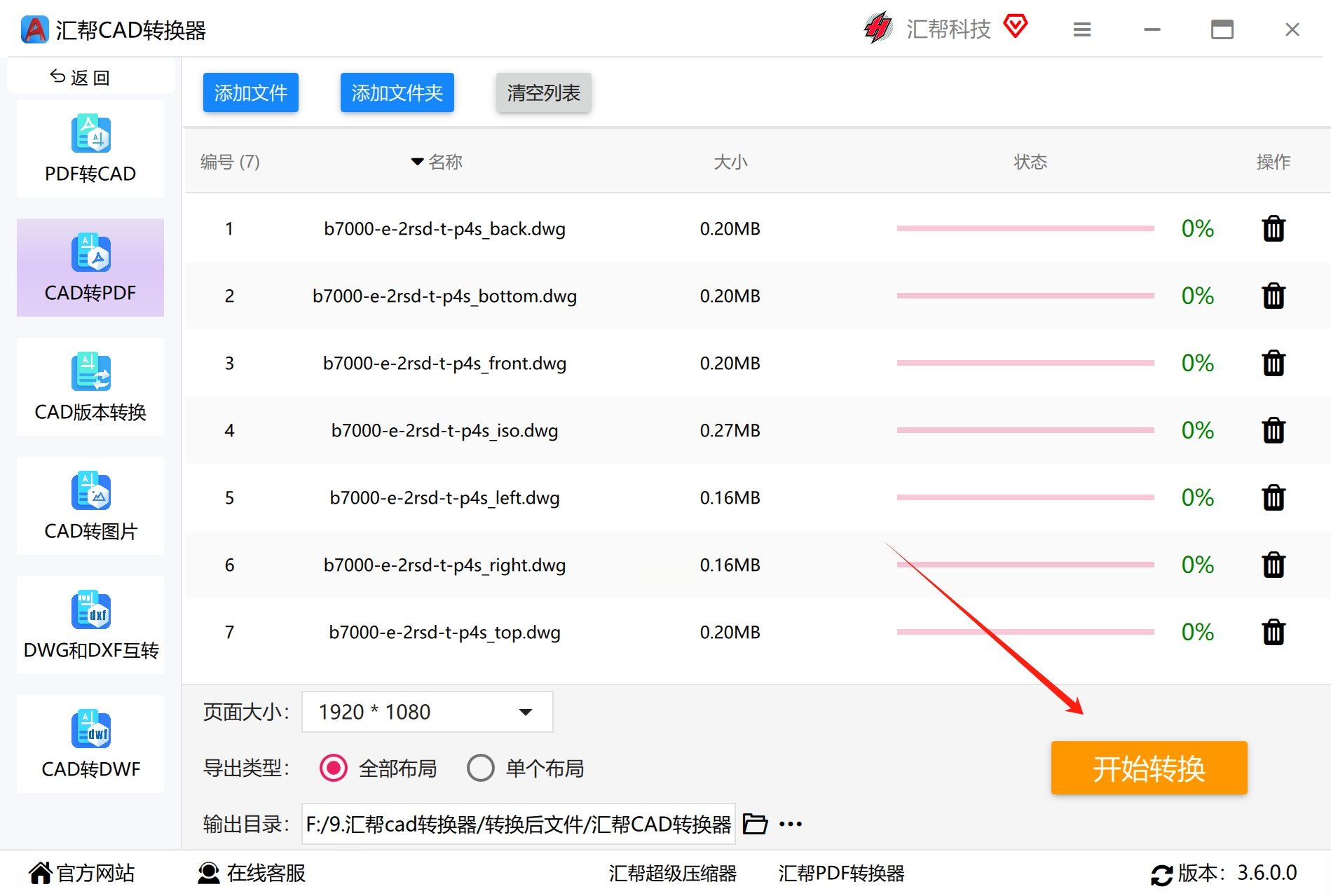
Task: Click progress bar for b7000-e-2rsd-t-p4s_back.dwg
Action: click(x=1025, y=228)
